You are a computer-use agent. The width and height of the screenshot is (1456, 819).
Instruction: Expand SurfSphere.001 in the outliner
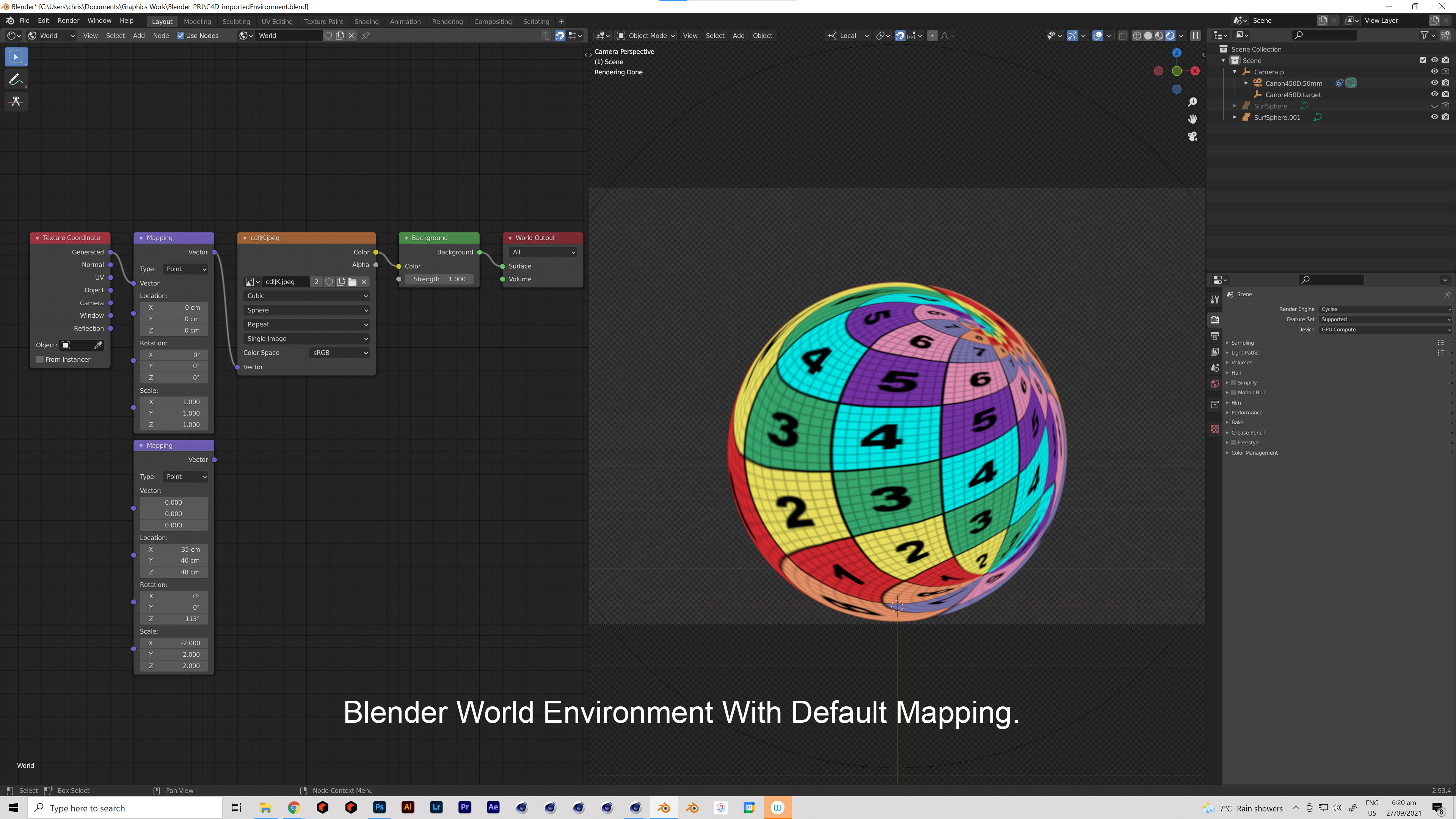[x=1235, y=118]
